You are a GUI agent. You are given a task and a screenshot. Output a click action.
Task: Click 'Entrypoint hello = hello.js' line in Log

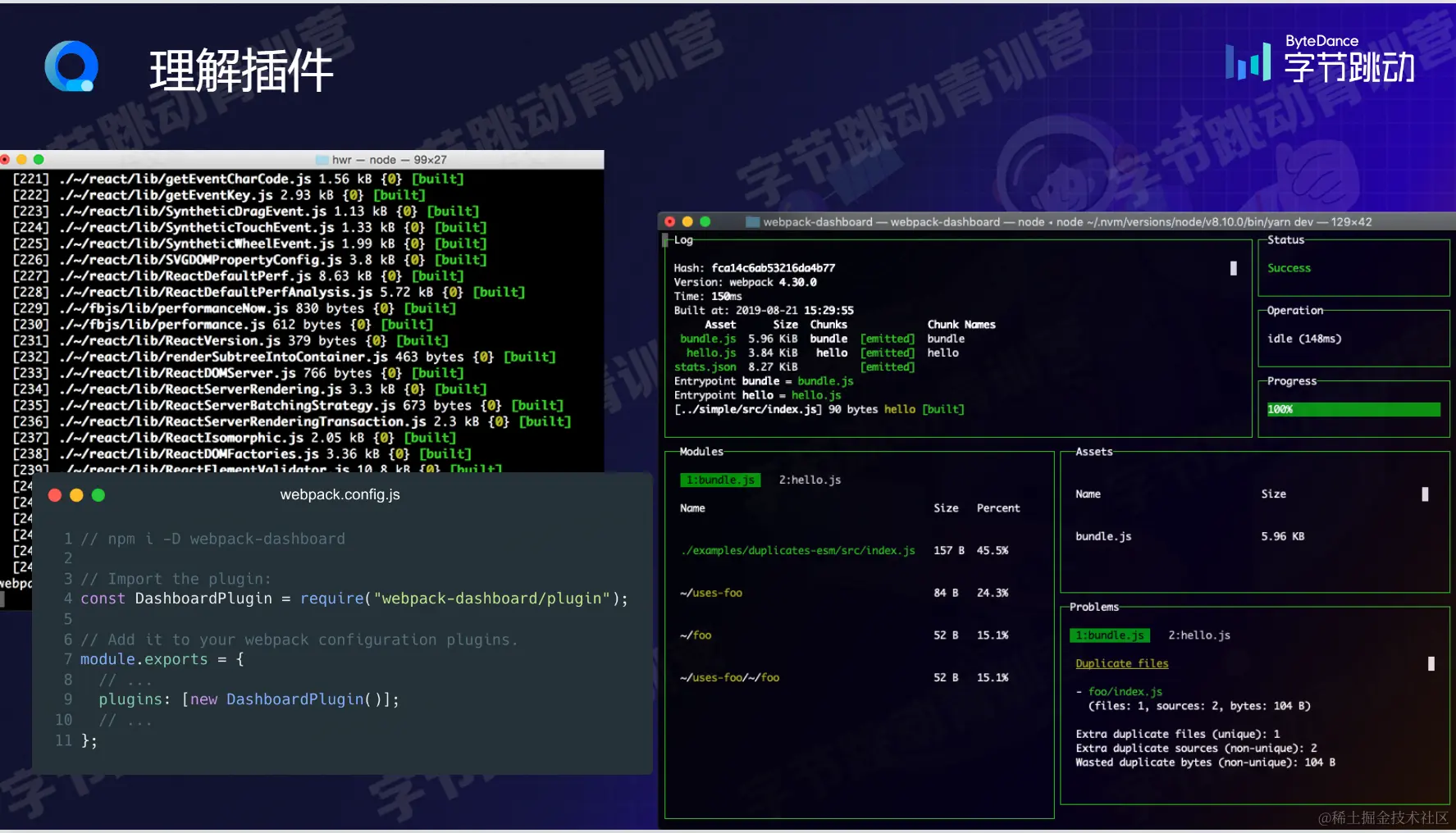757,395
